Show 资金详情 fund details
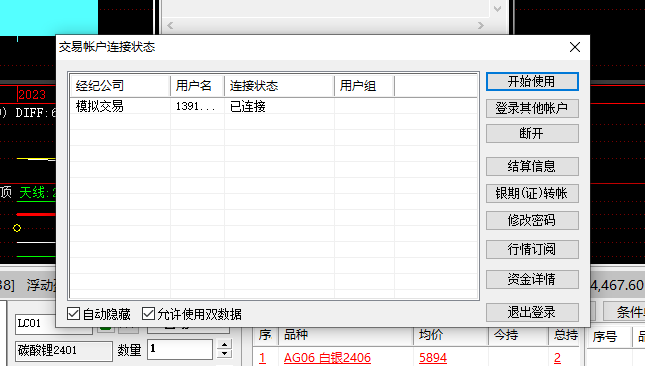This screenshot has height=366, width=645. pyautogui.click(x=532, y=279)
